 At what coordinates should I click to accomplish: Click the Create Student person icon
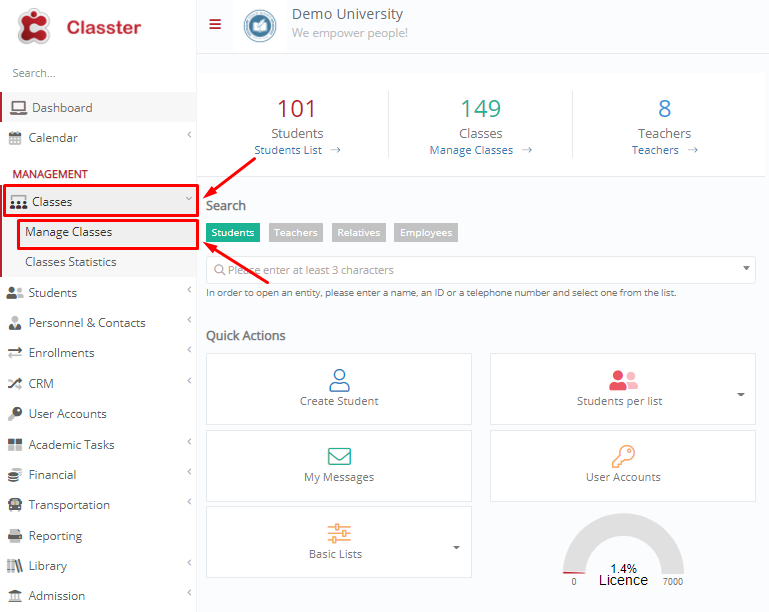pos(339,380)
